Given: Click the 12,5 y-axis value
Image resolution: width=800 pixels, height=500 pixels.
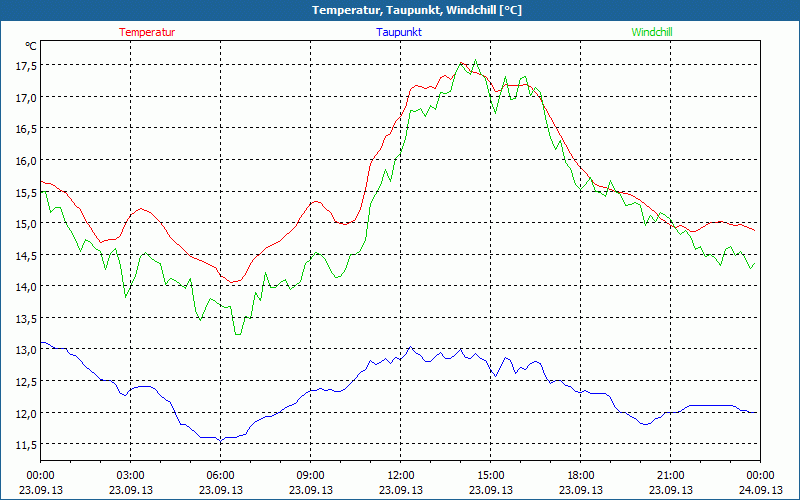Looking at the screenshot, I should coord(26,382).
